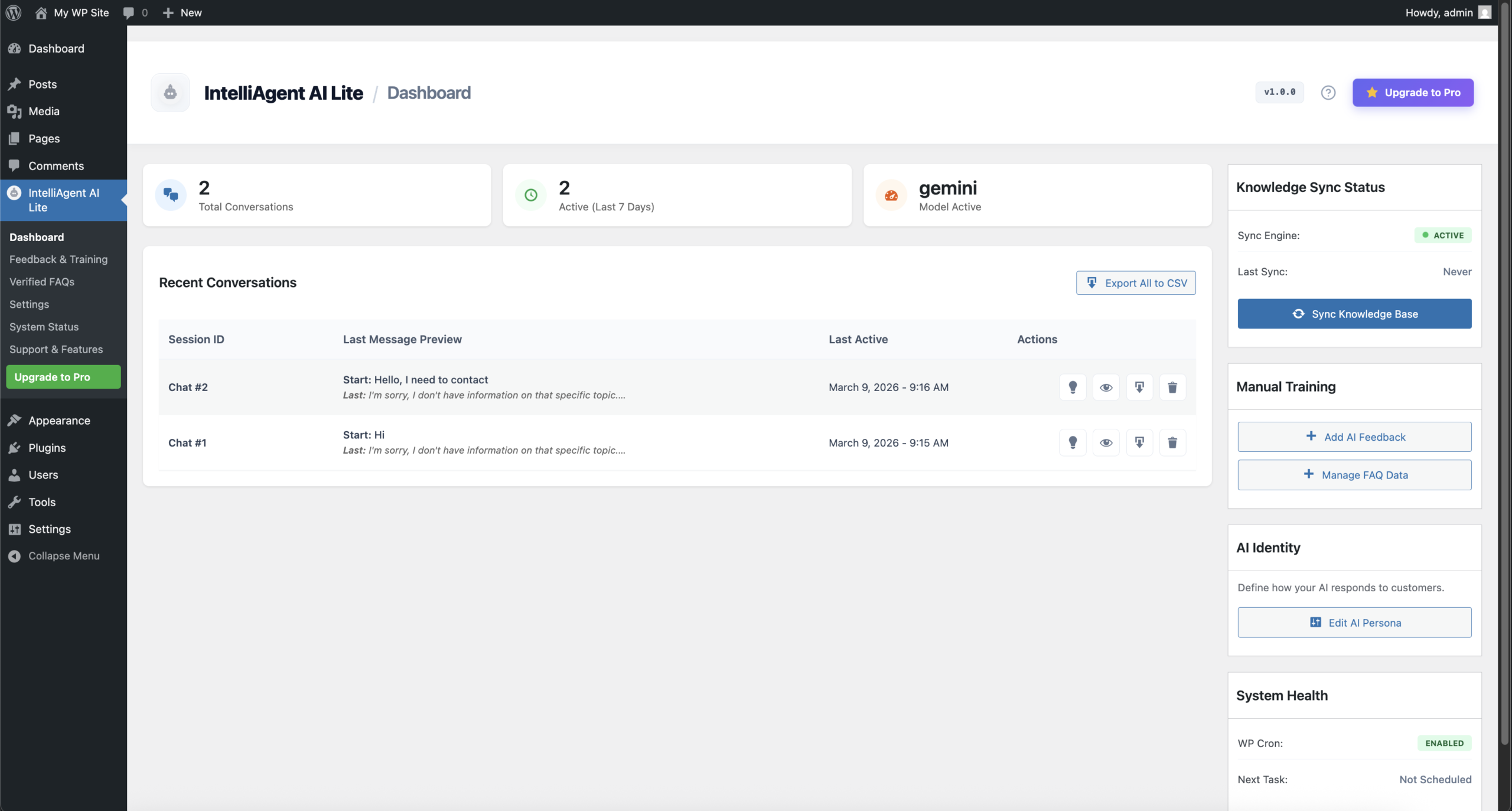Click the Sync Knowledge Base button
Viewport: 1512px width, 811px height.
pos(1354,314)
